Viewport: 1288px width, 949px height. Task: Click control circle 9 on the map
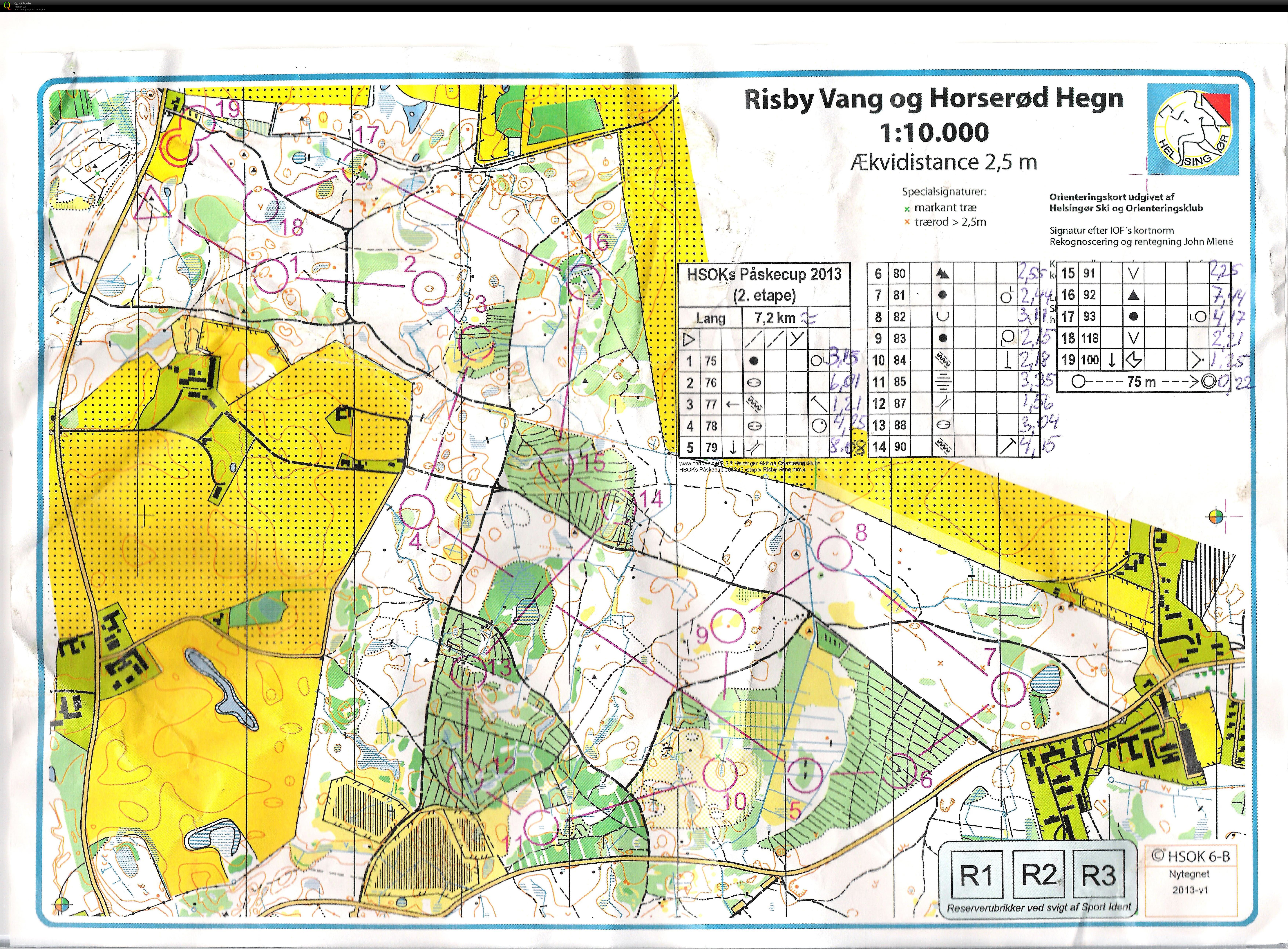tap(728, 626)
